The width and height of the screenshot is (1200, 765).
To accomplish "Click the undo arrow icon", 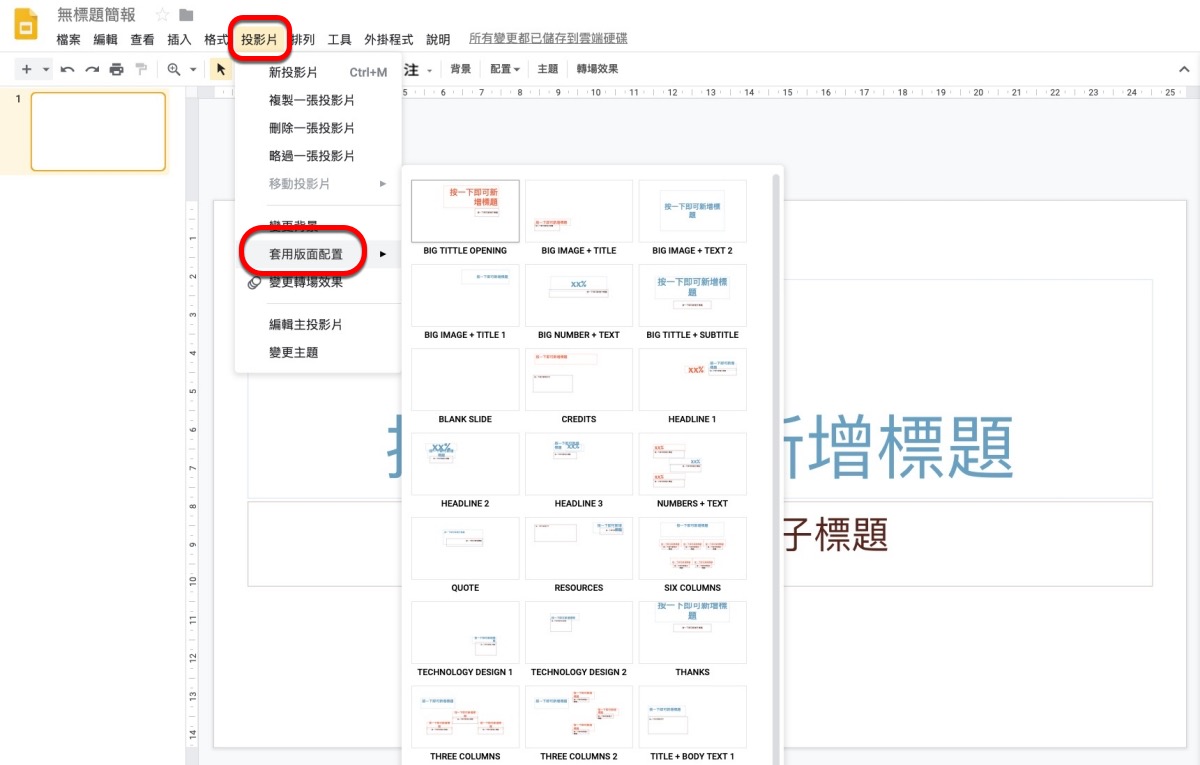I will coord(67,69).
